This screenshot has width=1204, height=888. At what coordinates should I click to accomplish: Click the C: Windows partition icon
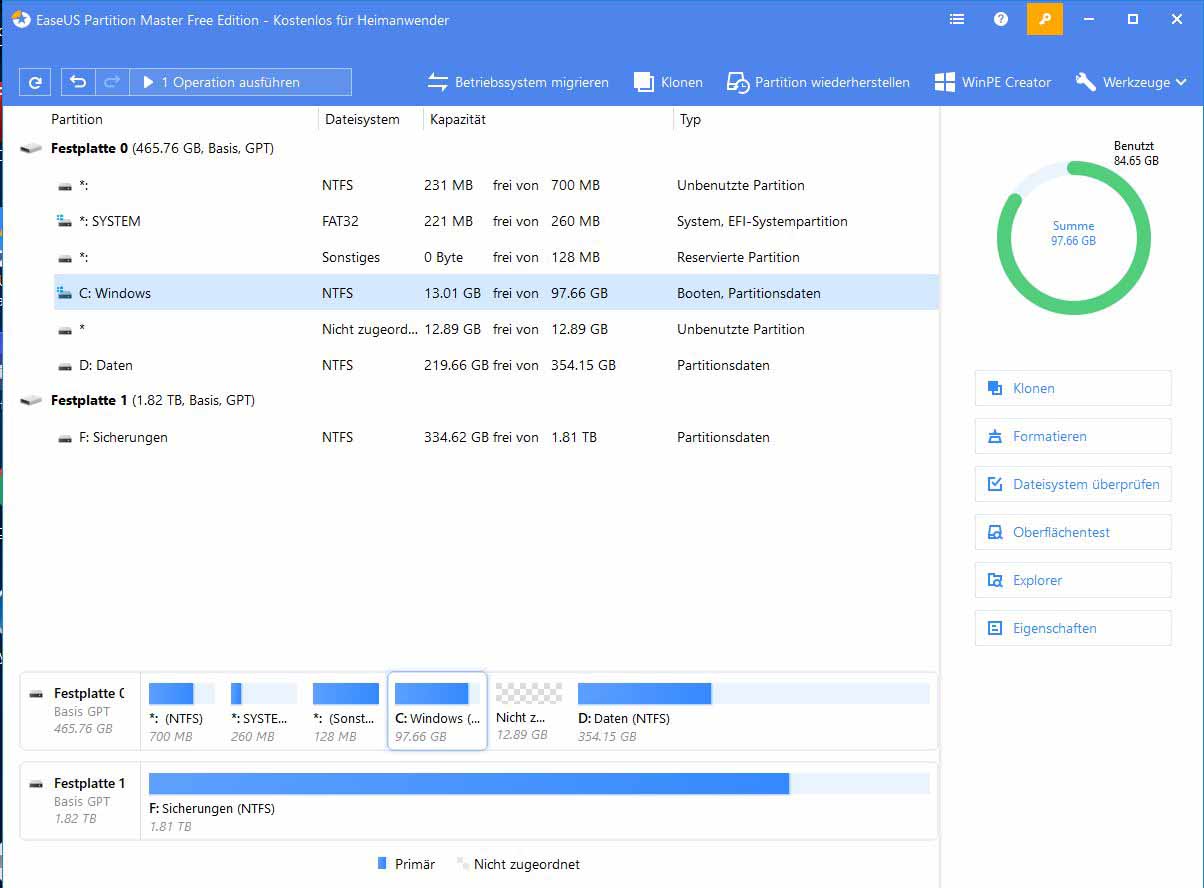click(65, 293)
